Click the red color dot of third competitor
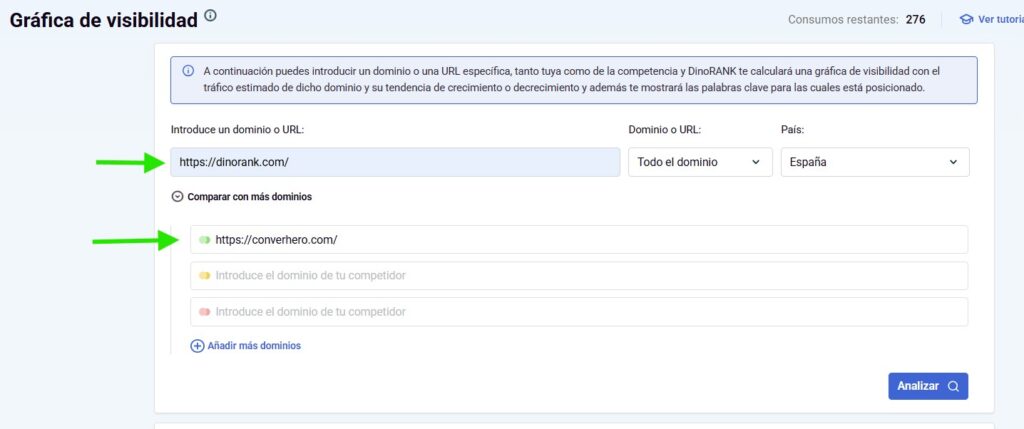This screenshot has height=429, width=1024. coord(204,312)
